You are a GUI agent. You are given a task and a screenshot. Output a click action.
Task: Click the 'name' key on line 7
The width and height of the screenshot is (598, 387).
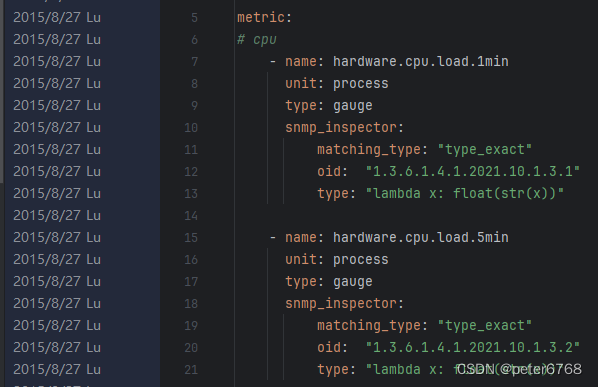pos(301,61)
